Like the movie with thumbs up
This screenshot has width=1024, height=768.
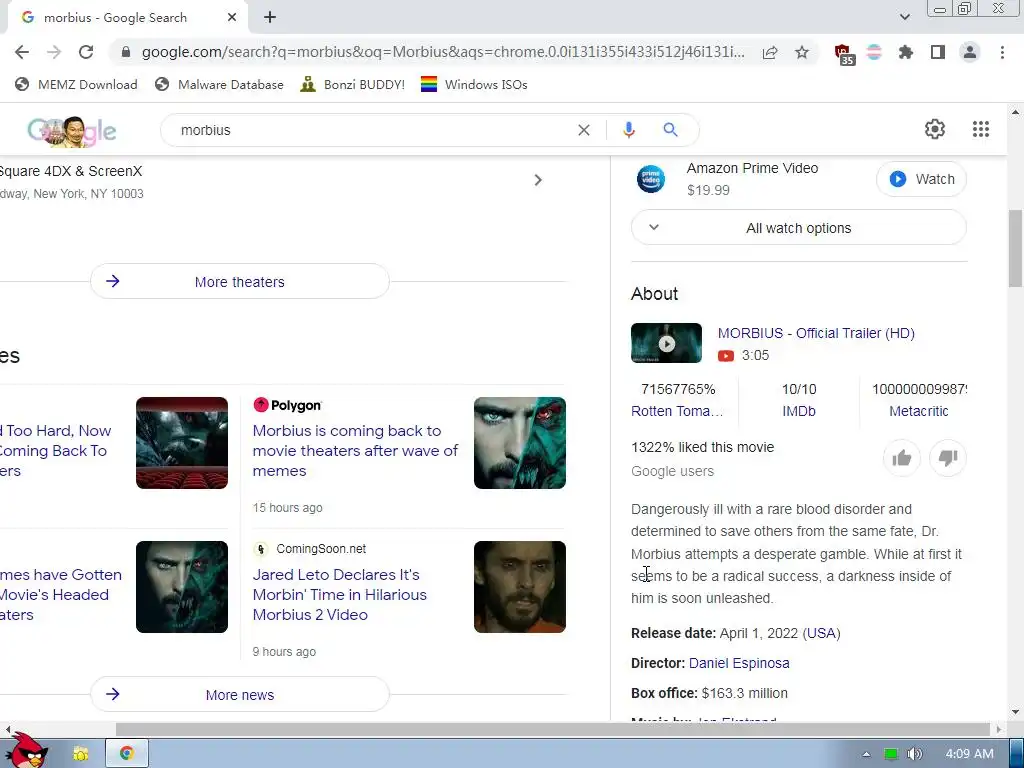pyautogui.click(x=902, y=458)
